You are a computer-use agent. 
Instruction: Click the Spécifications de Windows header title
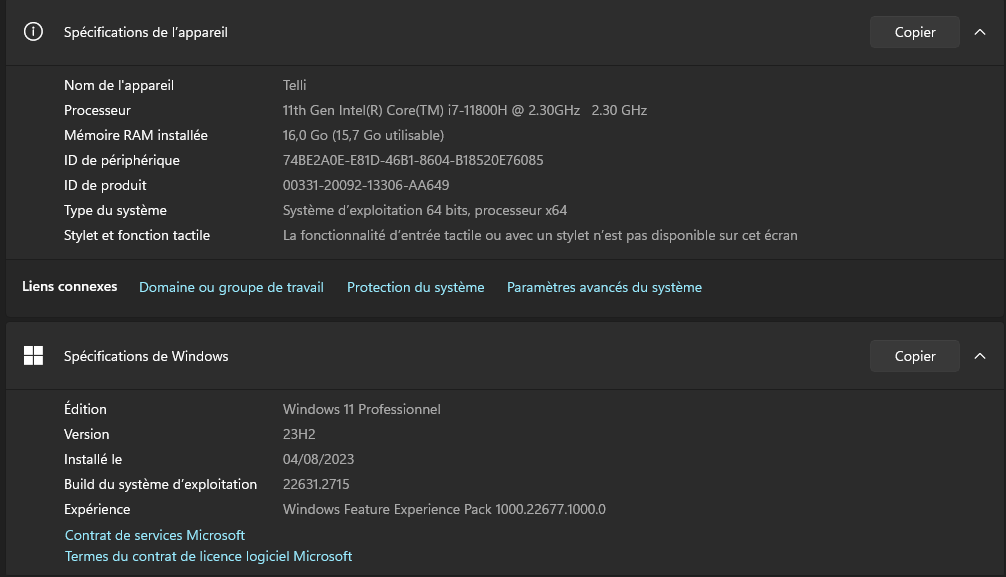point(146,356)
